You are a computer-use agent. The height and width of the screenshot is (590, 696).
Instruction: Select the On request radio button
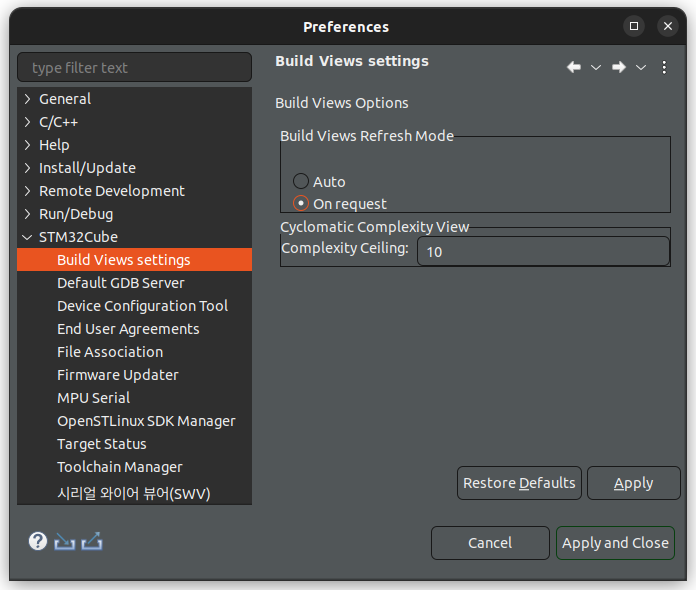coord(301,203)
